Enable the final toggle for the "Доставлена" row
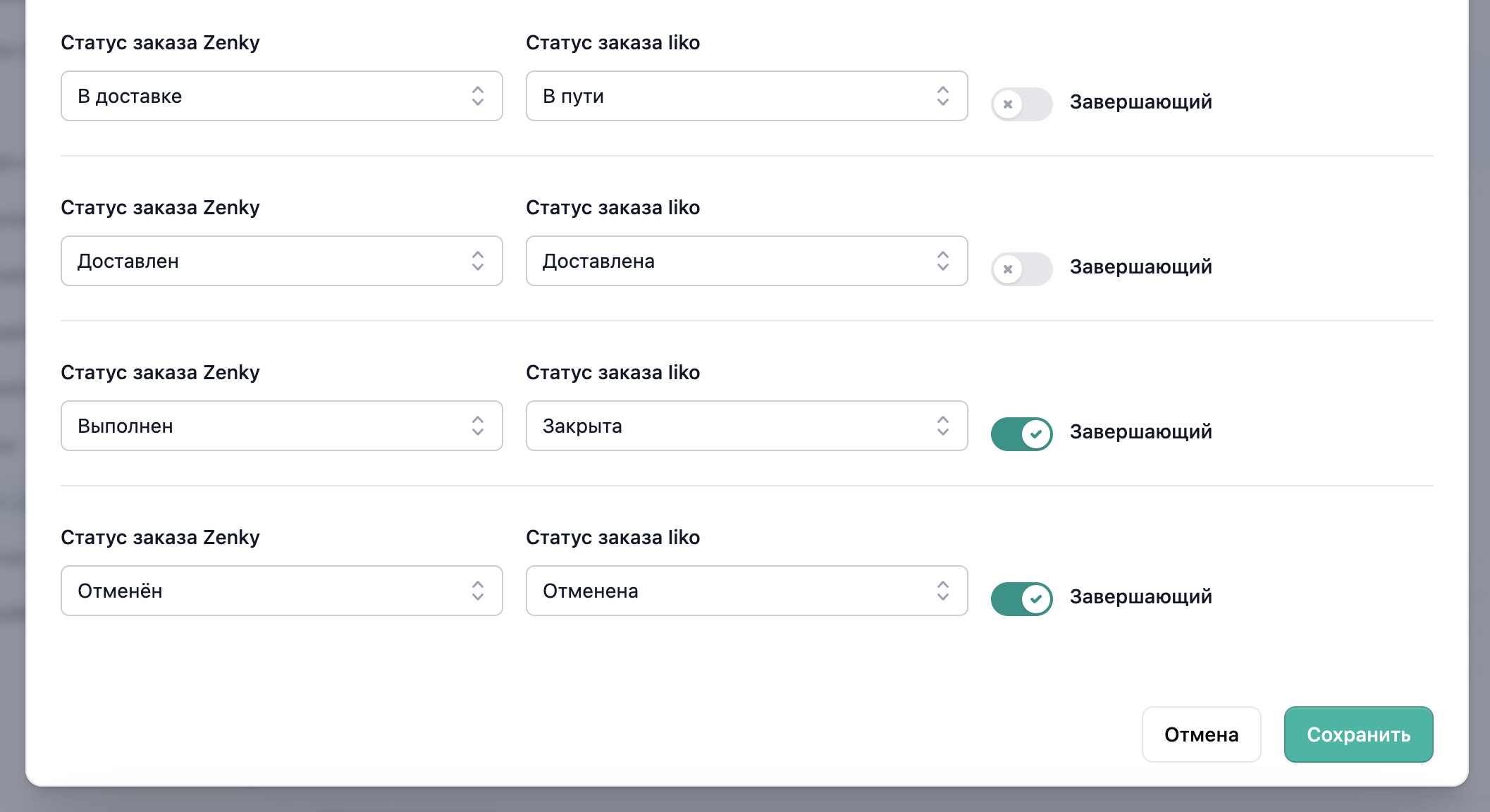1490x812 pixels. 1021,269
